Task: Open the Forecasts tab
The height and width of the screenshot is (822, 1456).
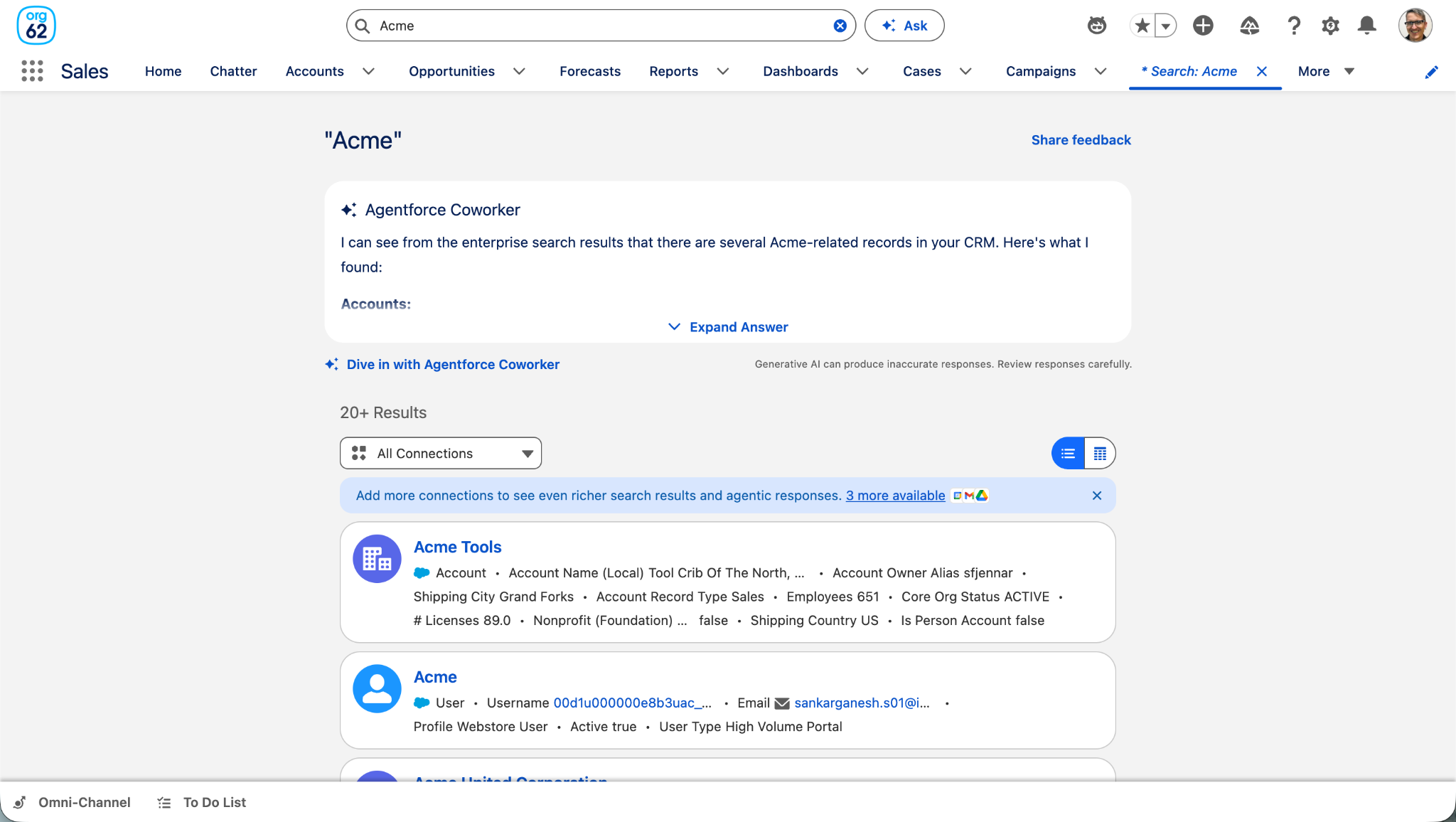Action: tap(589, 71)
